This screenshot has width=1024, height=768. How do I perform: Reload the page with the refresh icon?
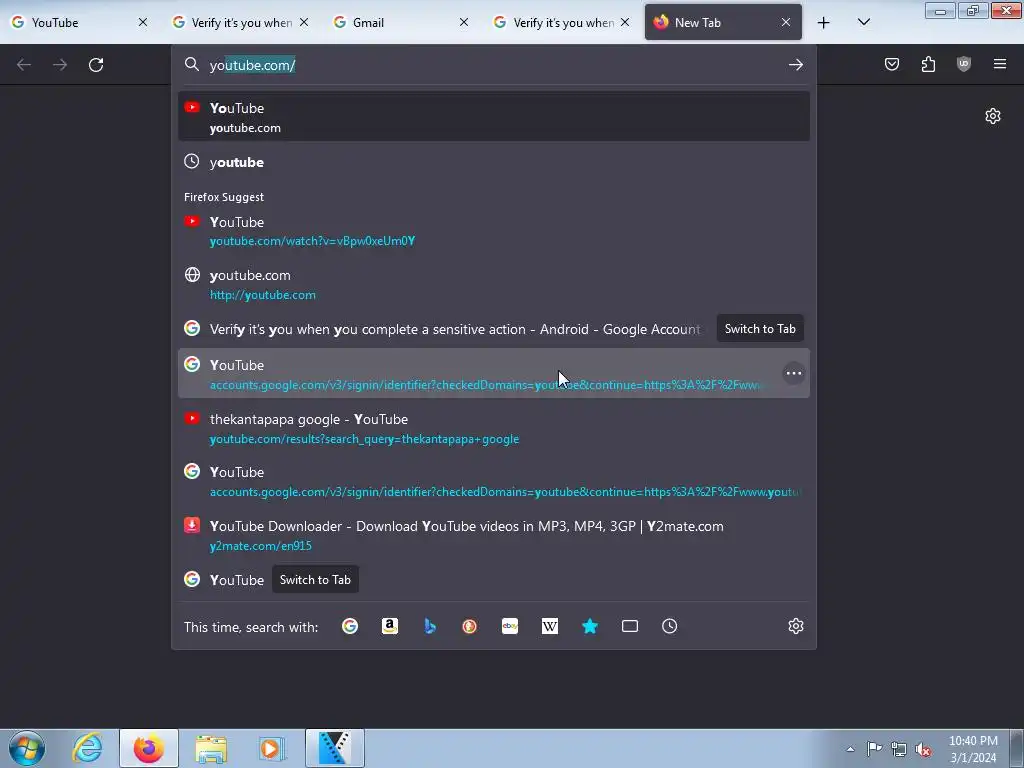[x=96, y=65]
